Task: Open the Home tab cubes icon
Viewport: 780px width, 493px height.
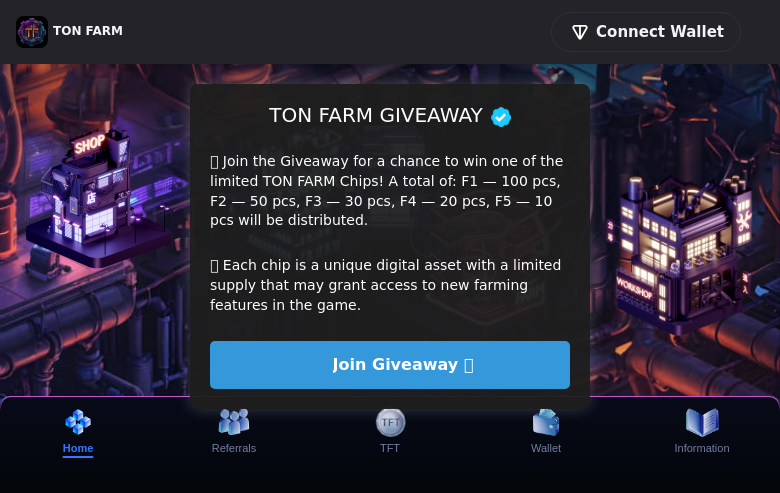Action: coord(78,422)
